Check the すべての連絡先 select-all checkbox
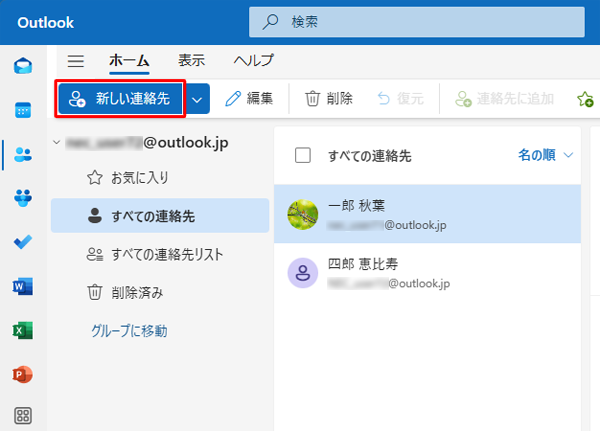The width and height of the screenshot is (600, 431). (303, 155)
